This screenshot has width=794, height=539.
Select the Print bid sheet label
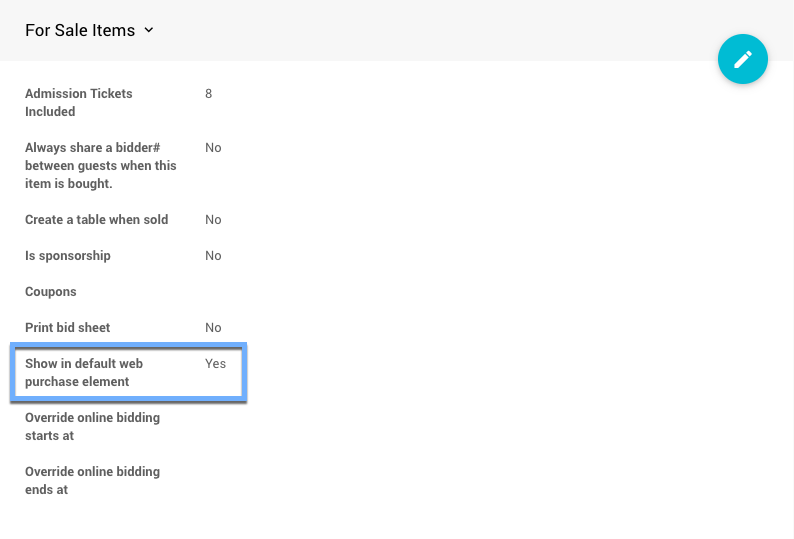tap(68, 328)
